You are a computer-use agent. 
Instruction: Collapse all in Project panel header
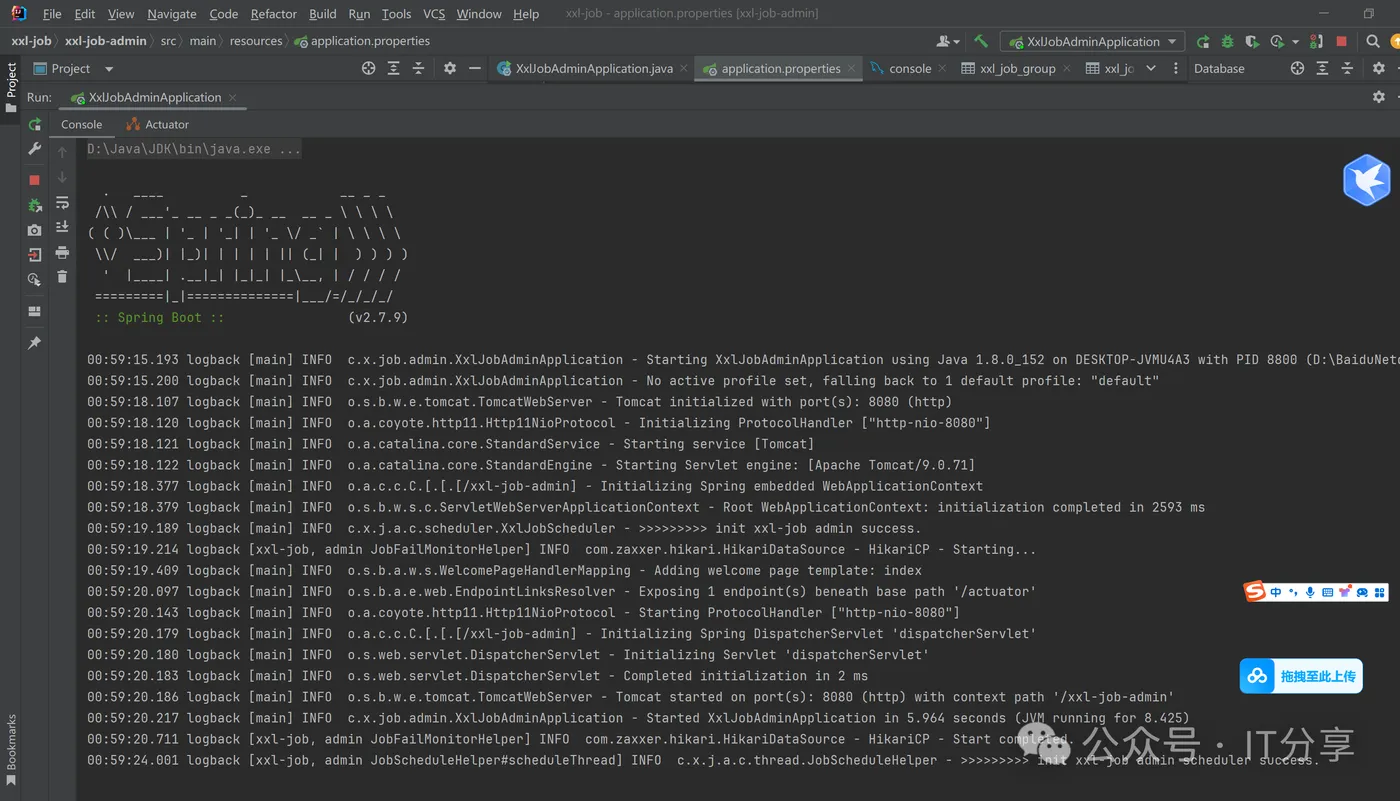point(418,68)
